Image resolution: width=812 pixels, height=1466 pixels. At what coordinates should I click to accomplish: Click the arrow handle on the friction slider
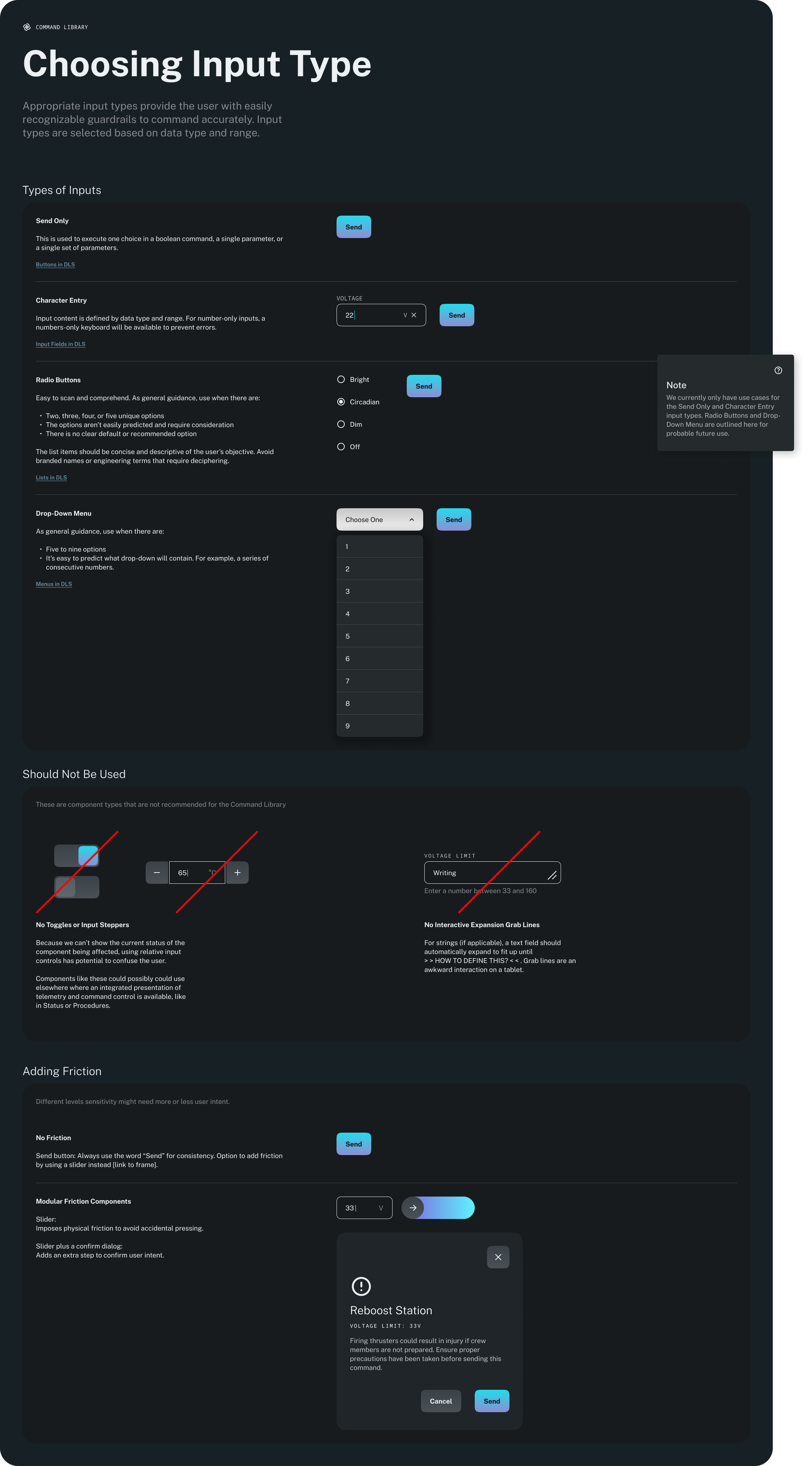point(413,1208)
